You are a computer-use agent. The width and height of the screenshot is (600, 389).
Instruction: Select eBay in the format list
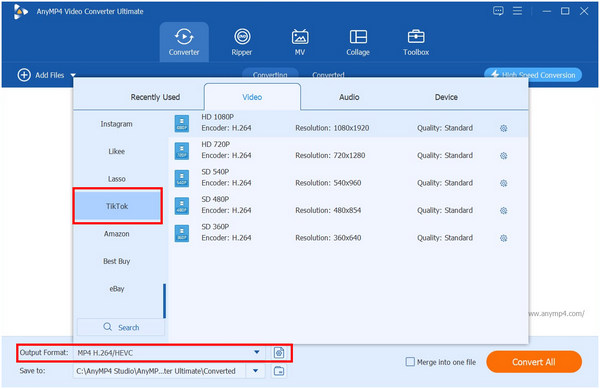[x=117, y=289]
